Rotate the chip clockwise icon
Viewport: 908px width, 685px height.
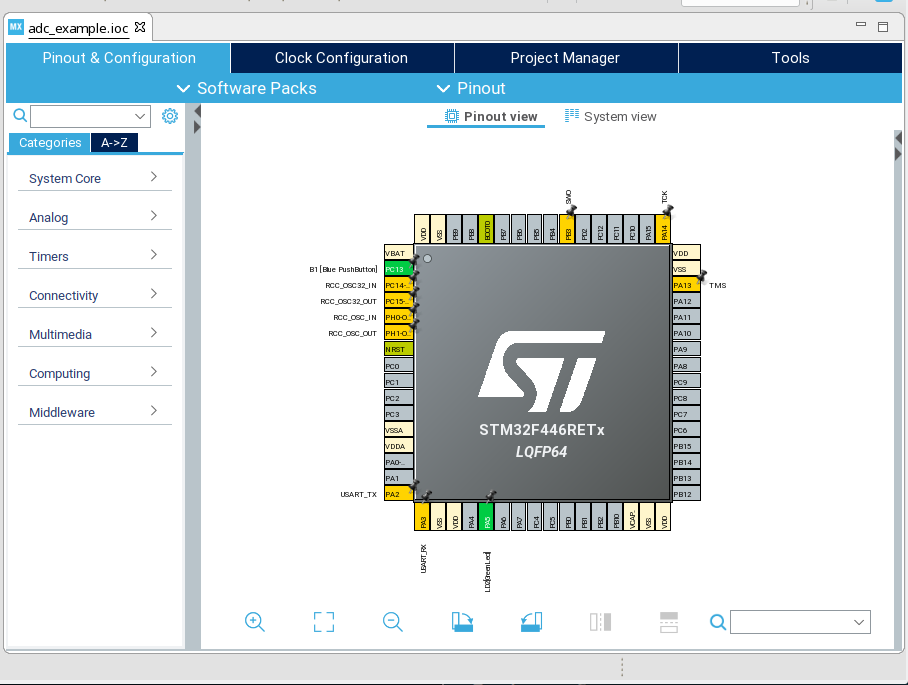coord(462,622)
